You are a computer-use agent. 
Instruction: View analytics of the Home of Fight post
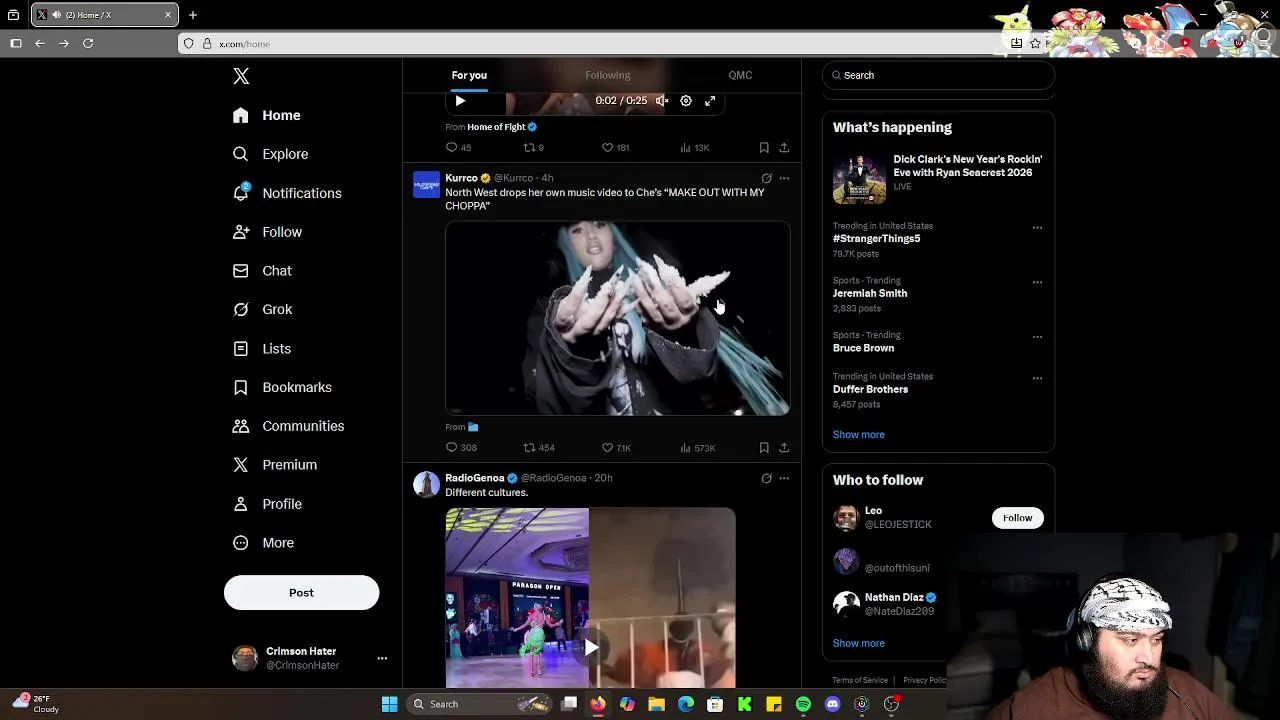(694, 148)
